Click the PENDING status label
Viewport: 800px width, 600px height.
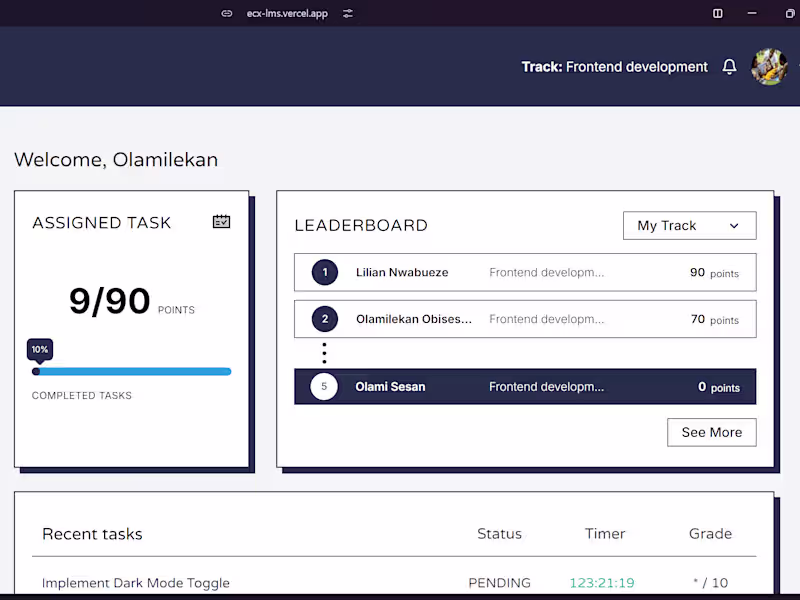[x=499, y=583]
